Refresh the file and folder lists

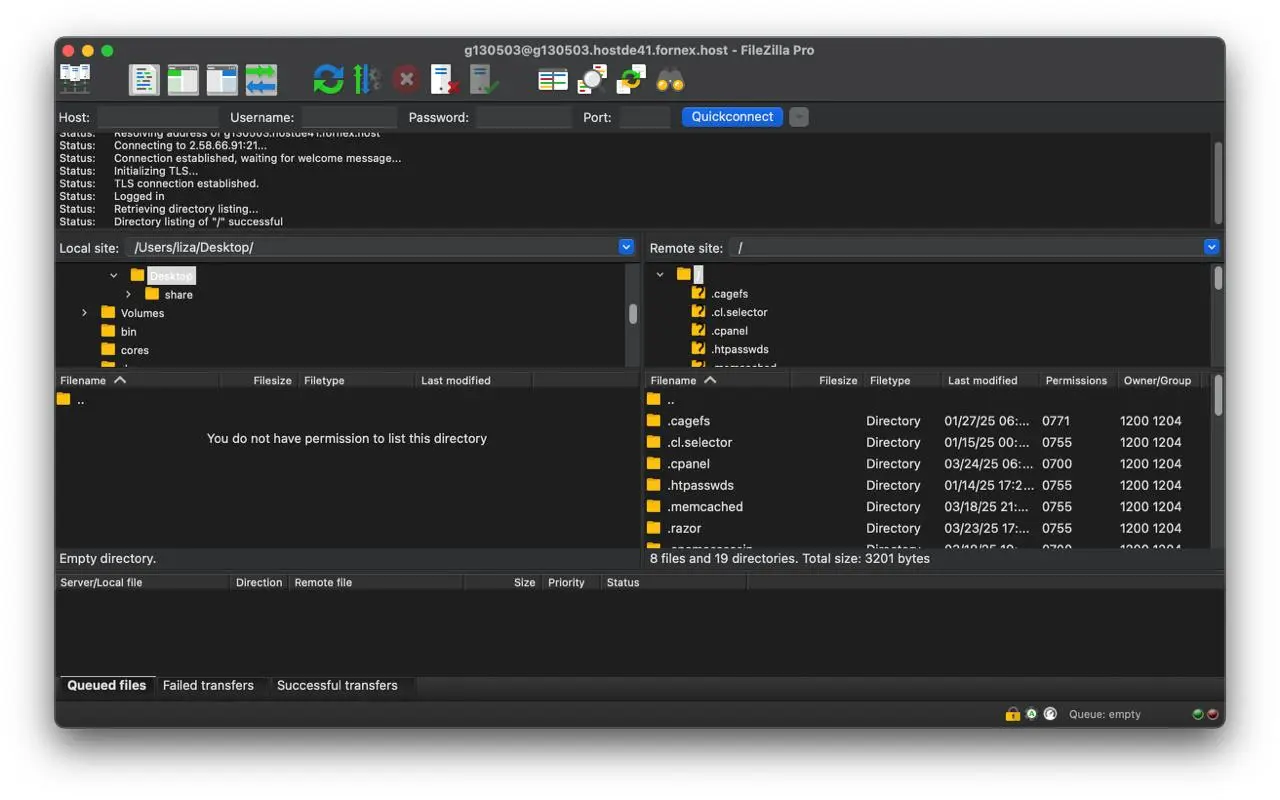328,79
